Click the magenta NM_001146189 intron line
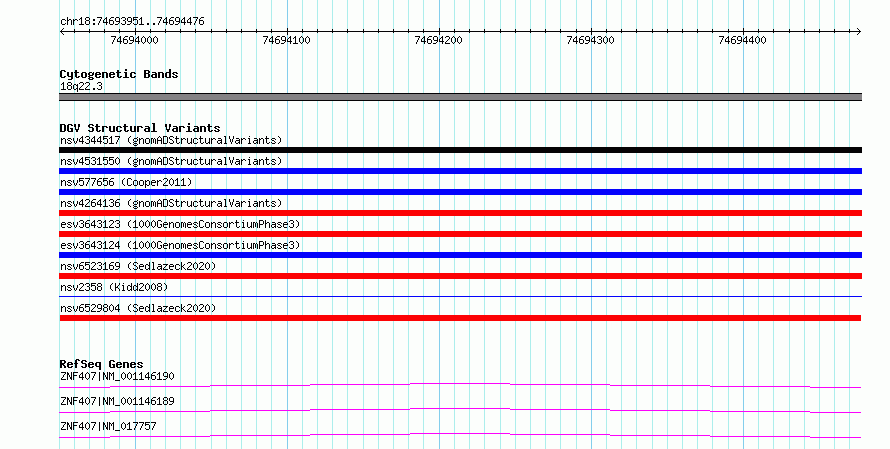 [x=460, y=410]
